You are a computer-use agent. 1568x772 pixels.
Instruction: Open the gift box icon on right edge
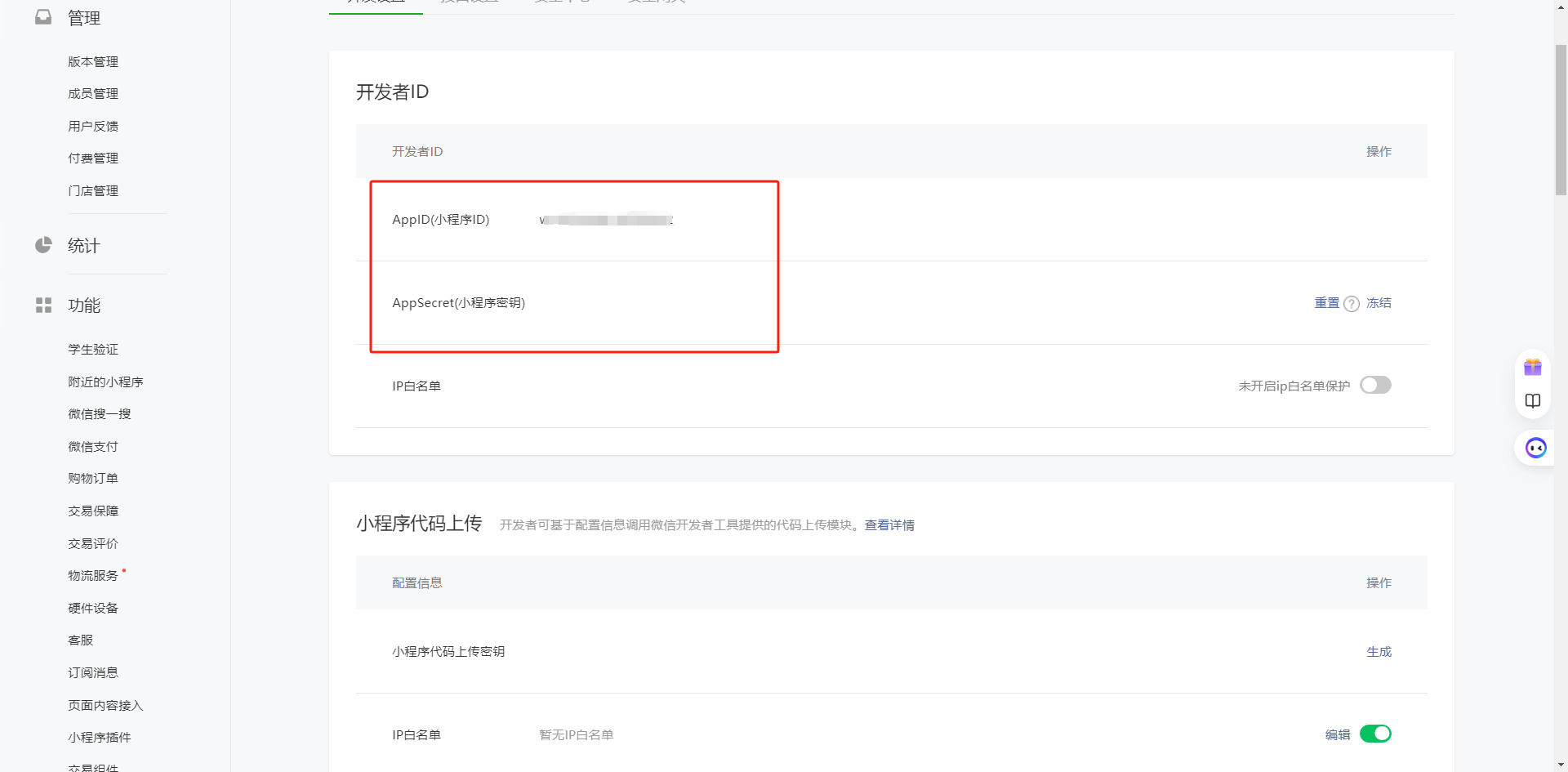tap(1532, 368)
